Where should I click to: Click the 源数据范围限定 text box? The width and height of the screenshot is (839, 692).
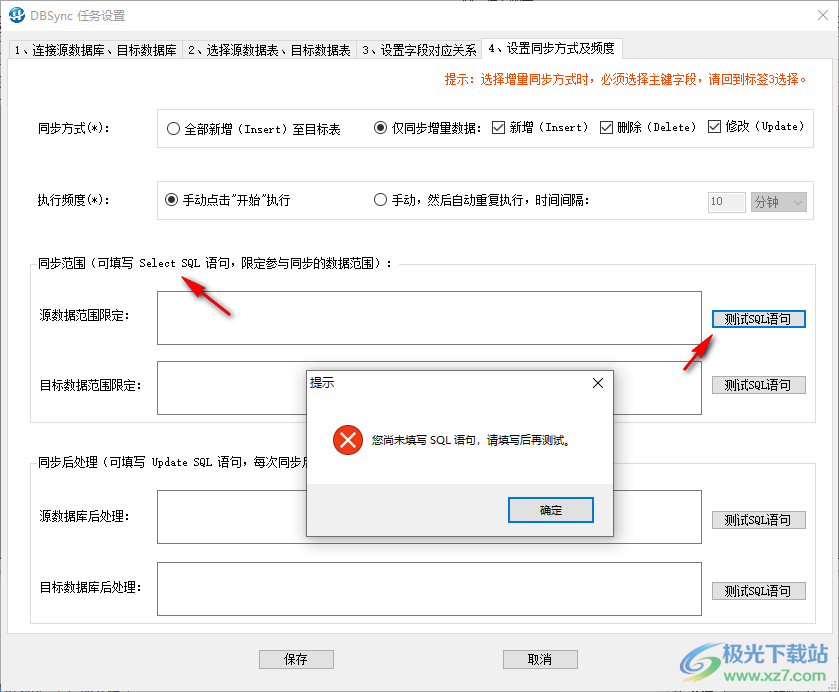(x=429, y=318)
